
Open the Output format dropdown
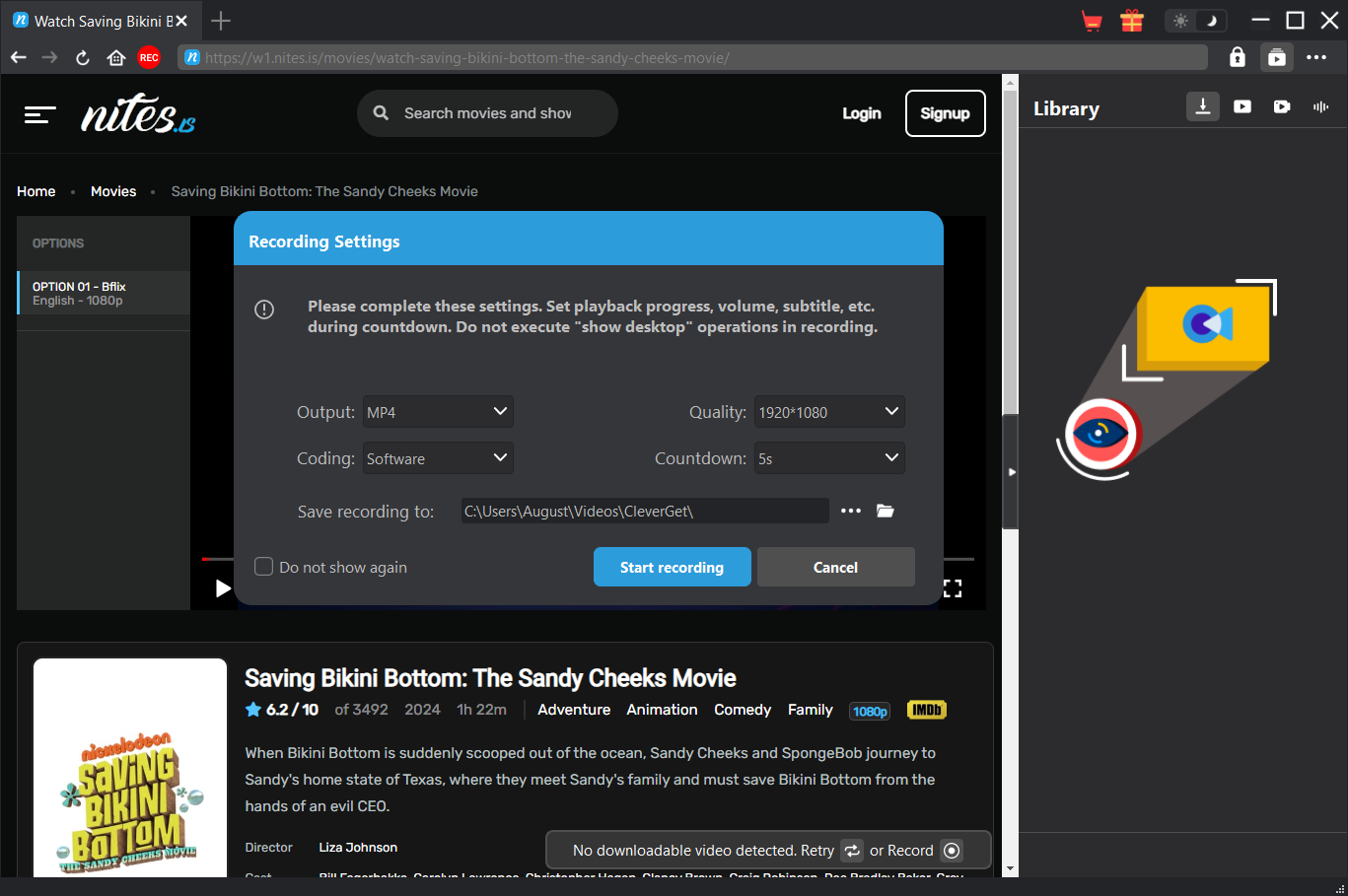point(438,412)
